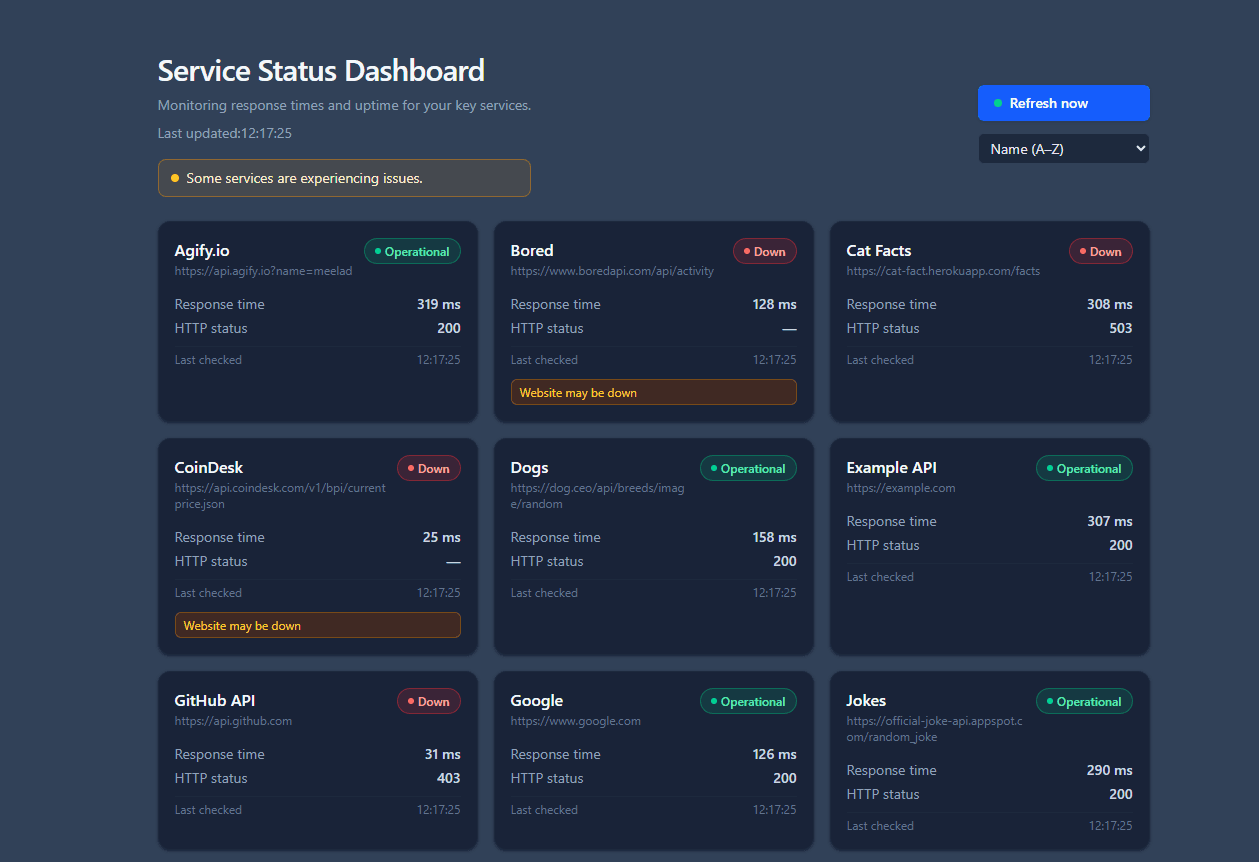Viewport: 1259px width, 862px height.
Task: Click the Agify.io API URL
Action: [x=263, y=271]
